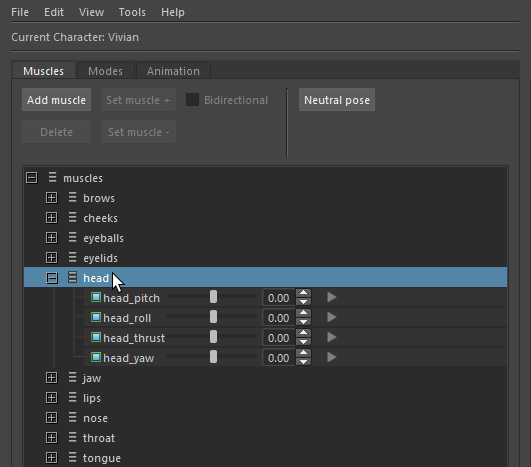The width and height of the screenshot is (531, 467).
Task: Click the group list icon beside brows
Action: (72, 197)
